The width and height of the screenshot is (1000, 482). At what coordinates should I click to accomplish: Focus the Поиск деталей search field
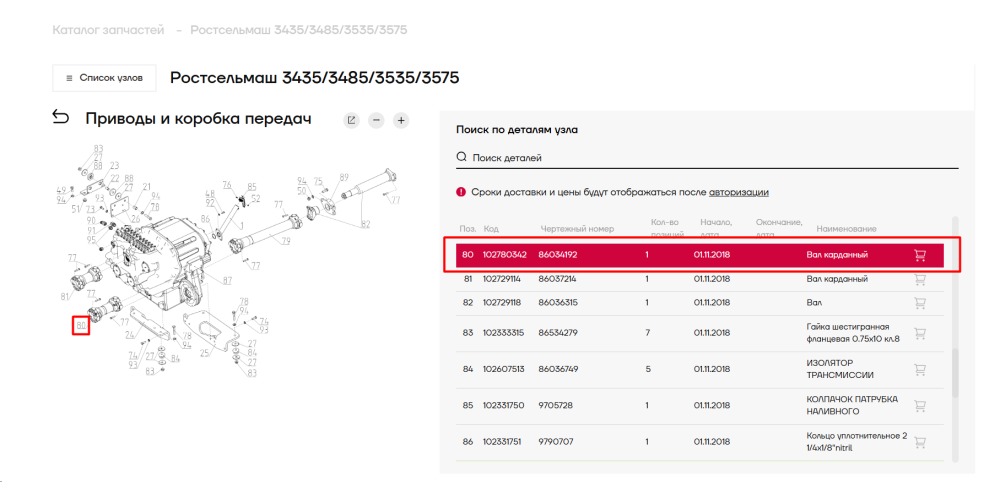coord(707,157)
